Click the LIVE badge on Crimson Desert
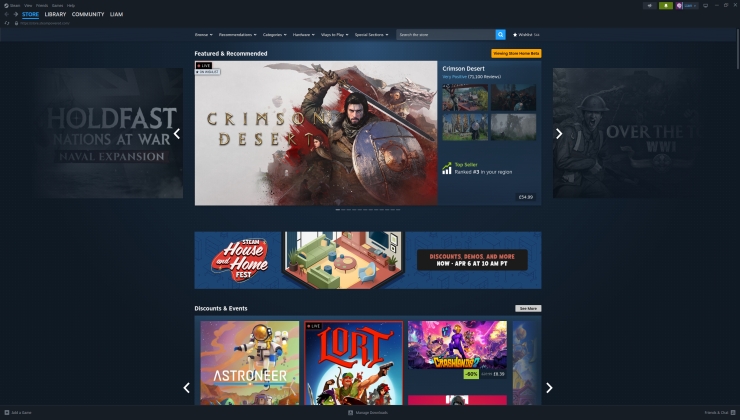740x420 pixels. coord(204,66)
